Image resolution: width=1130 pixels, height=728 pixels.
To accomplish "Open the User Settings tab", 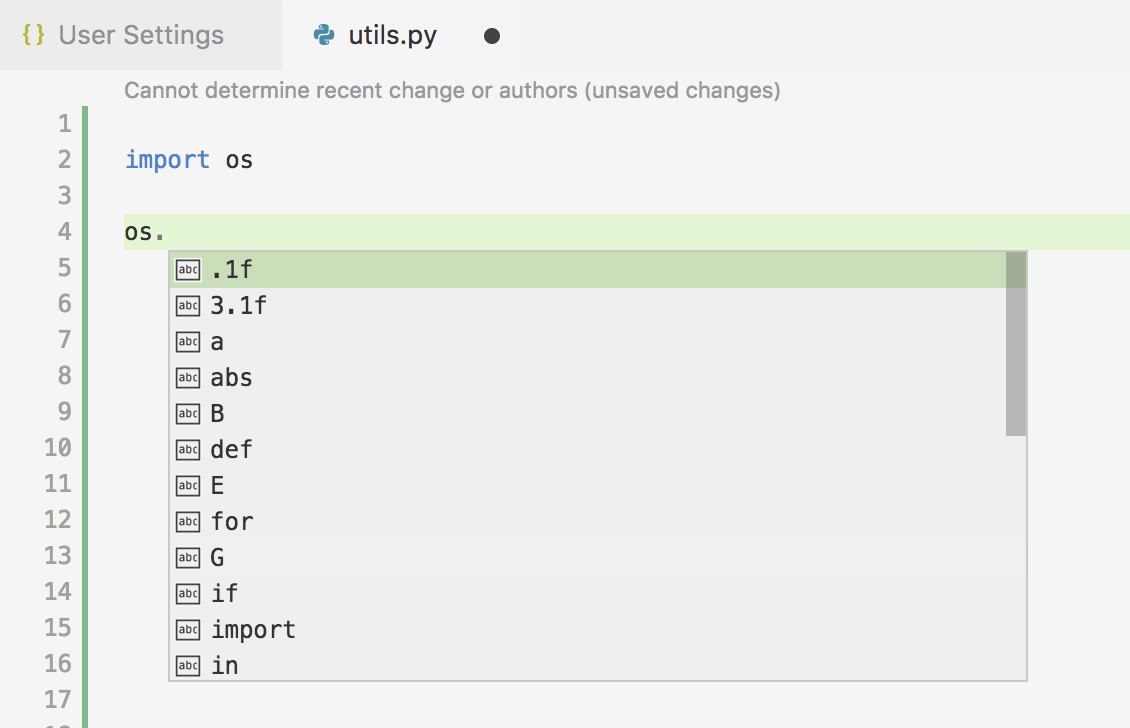I will [140, 34].
